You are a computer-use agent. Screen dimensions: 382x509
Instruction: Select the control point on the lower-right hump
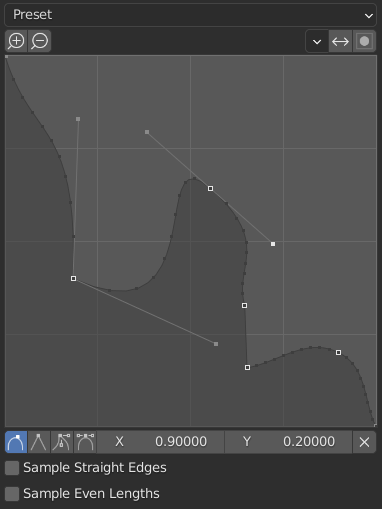pos(338,352)
